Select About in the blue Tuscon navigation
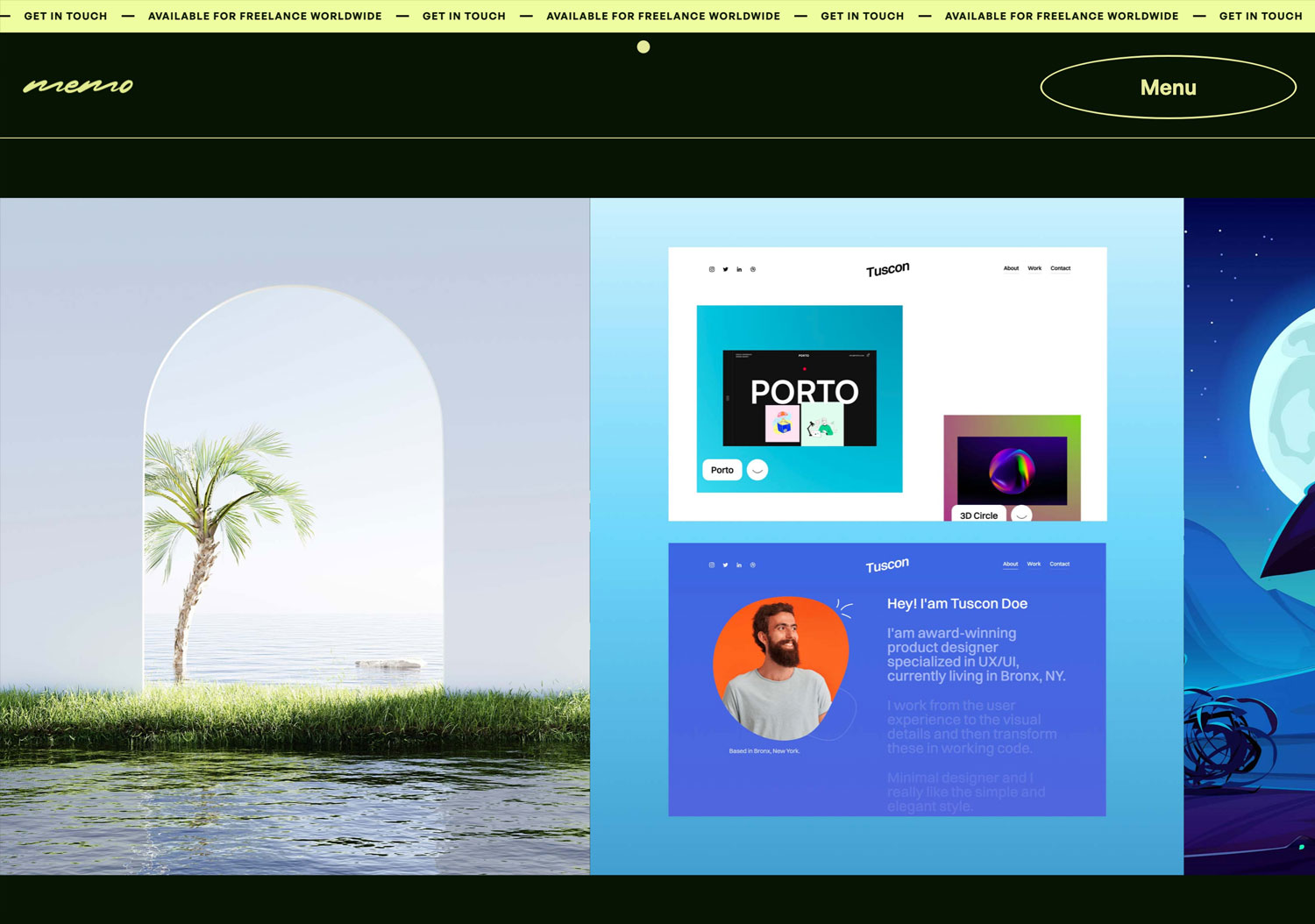1315x924 pixels. [1010, 564]
